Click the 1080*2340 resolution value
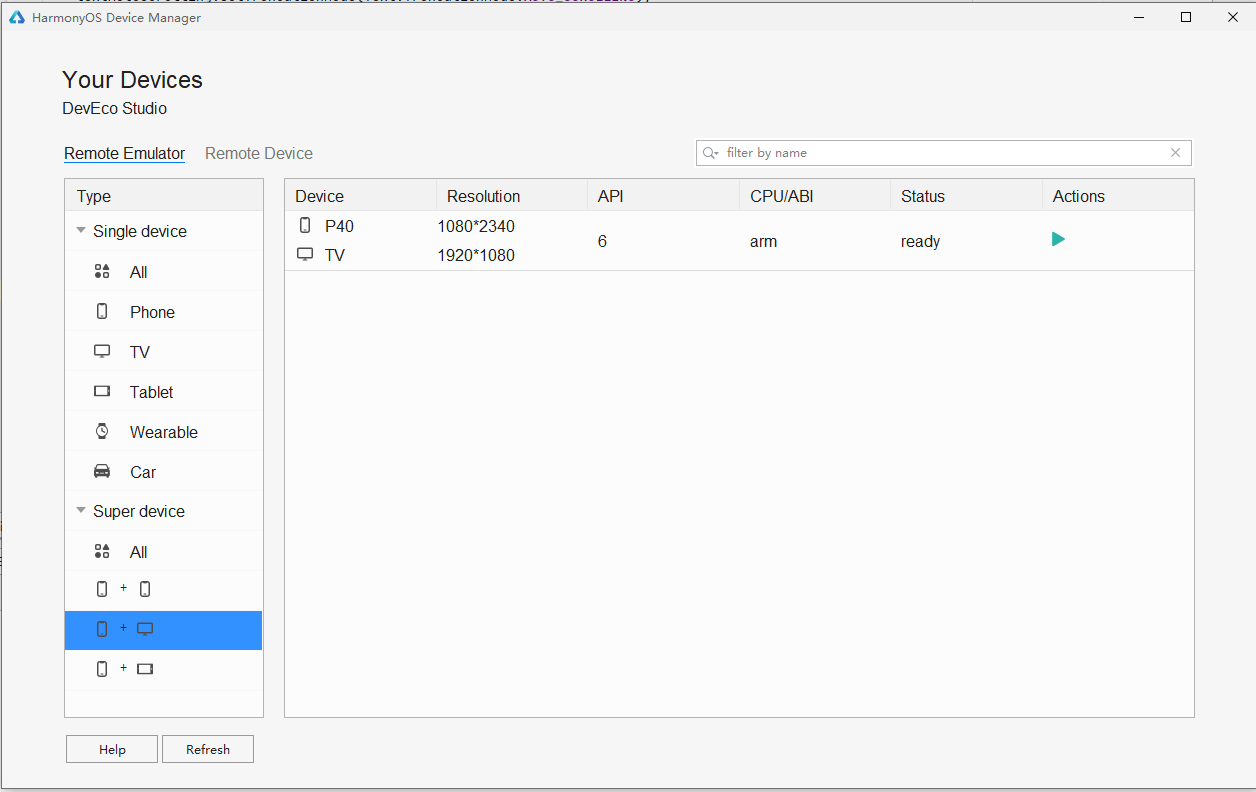1256x792 pixels. coord(476,226)
